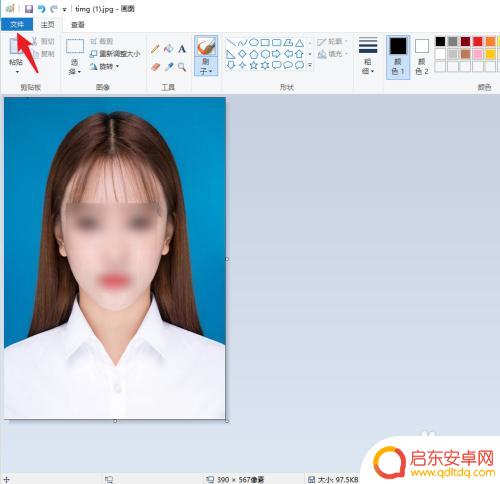Choose the Four-point star shape

242,65
